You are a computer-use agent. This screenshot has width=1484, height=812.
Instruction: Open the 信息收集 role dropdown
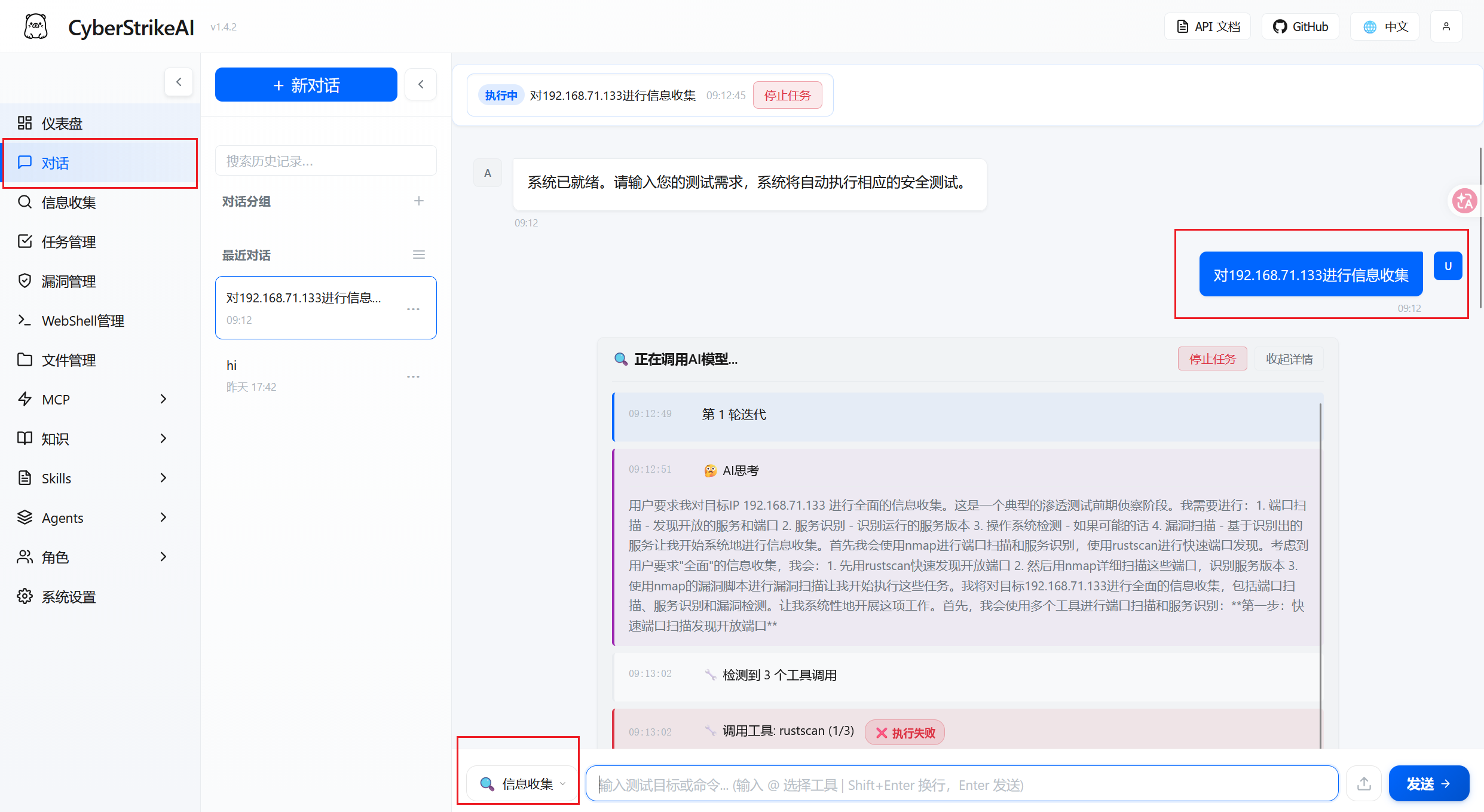pyautogui.click(x=522, y=783)
